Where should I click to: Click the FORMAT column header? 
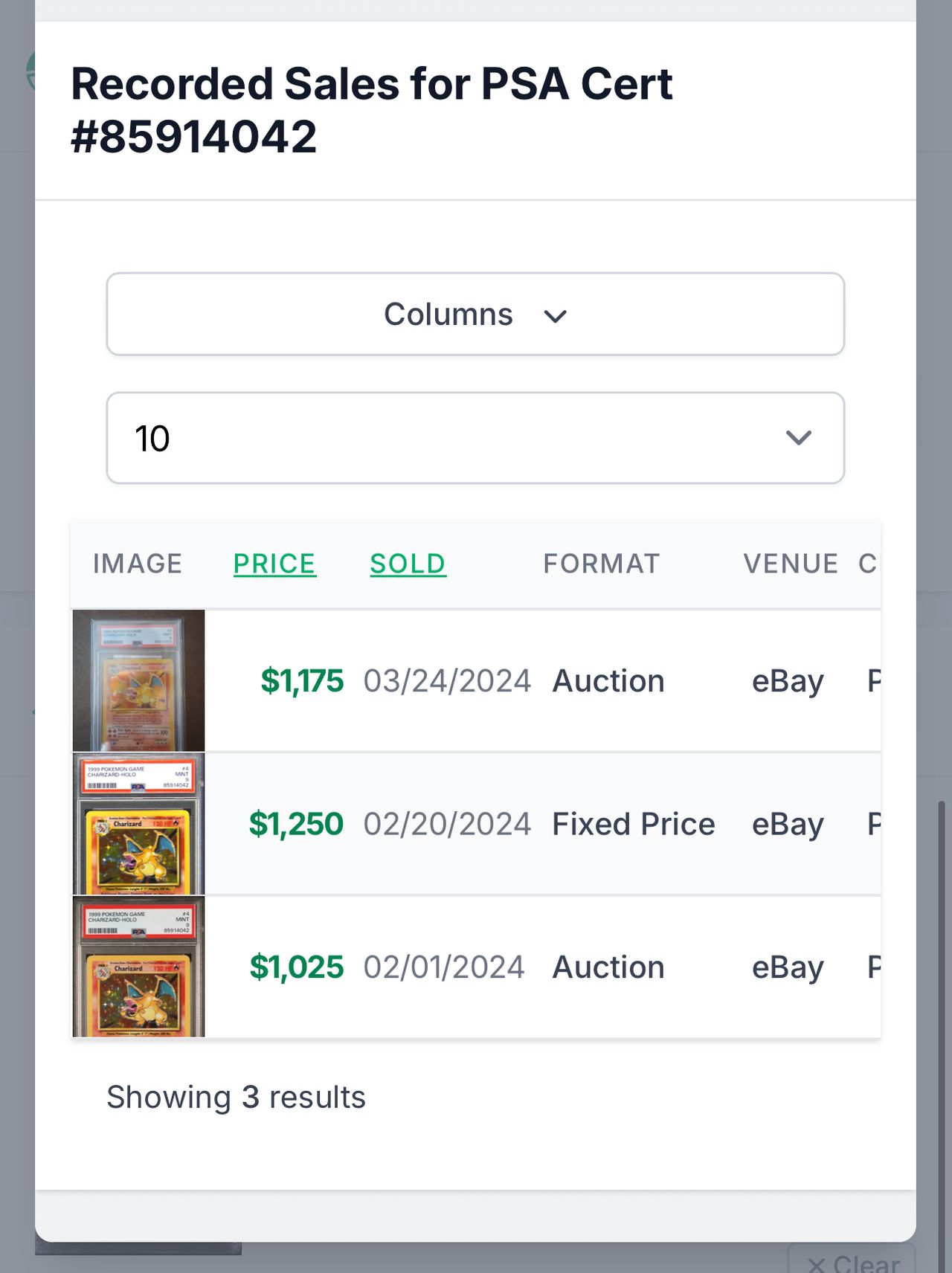601,564
